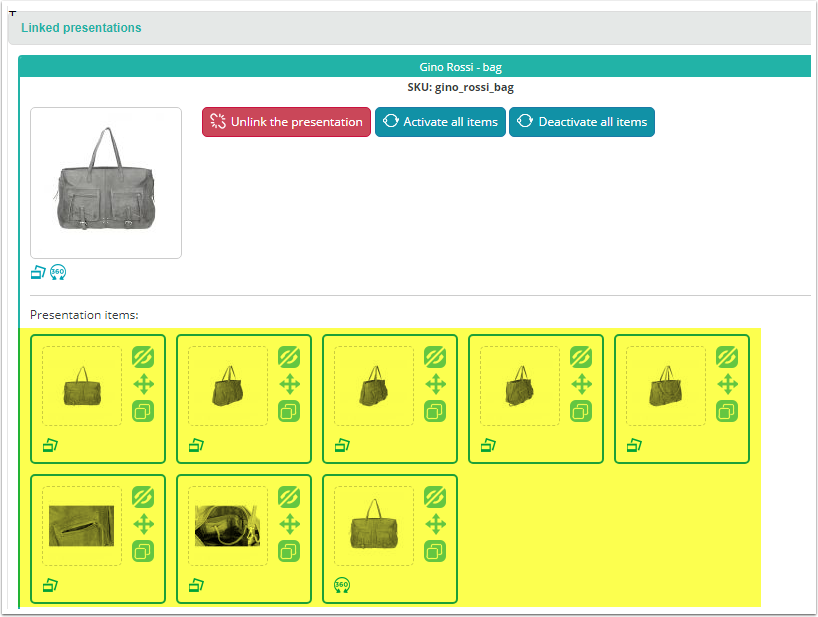Click move arrows on the 360 item

pyautogui.click(x=436, y=524)
